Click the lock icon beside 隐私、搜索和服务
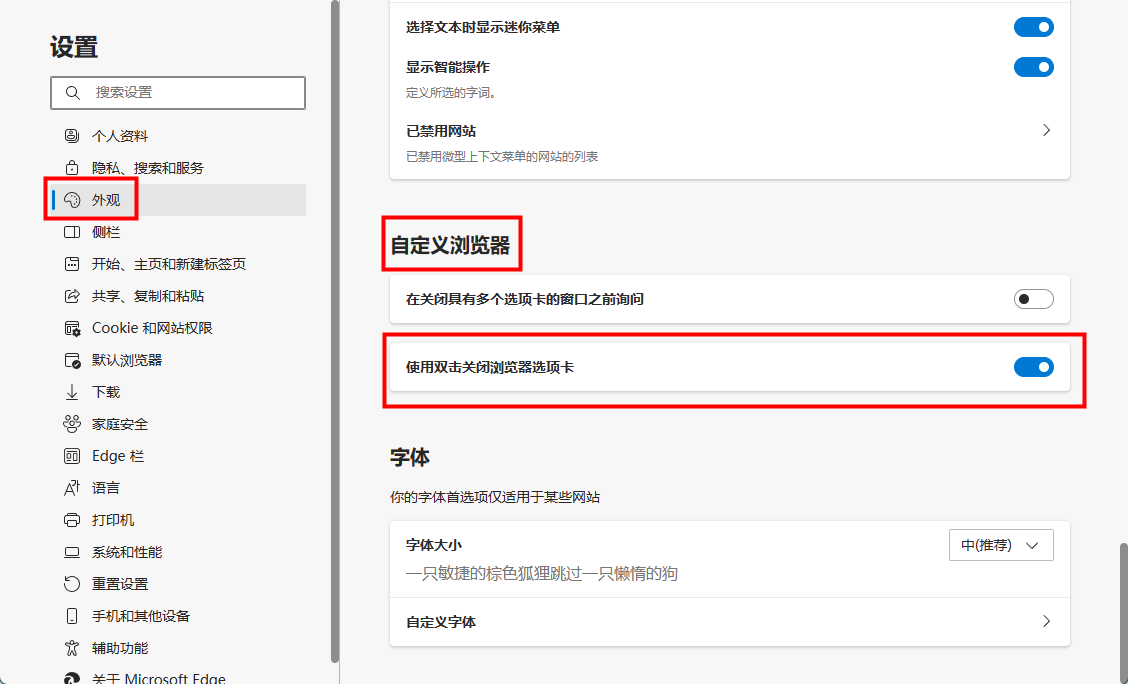1128x684 pixels. [x=72, y=168]
